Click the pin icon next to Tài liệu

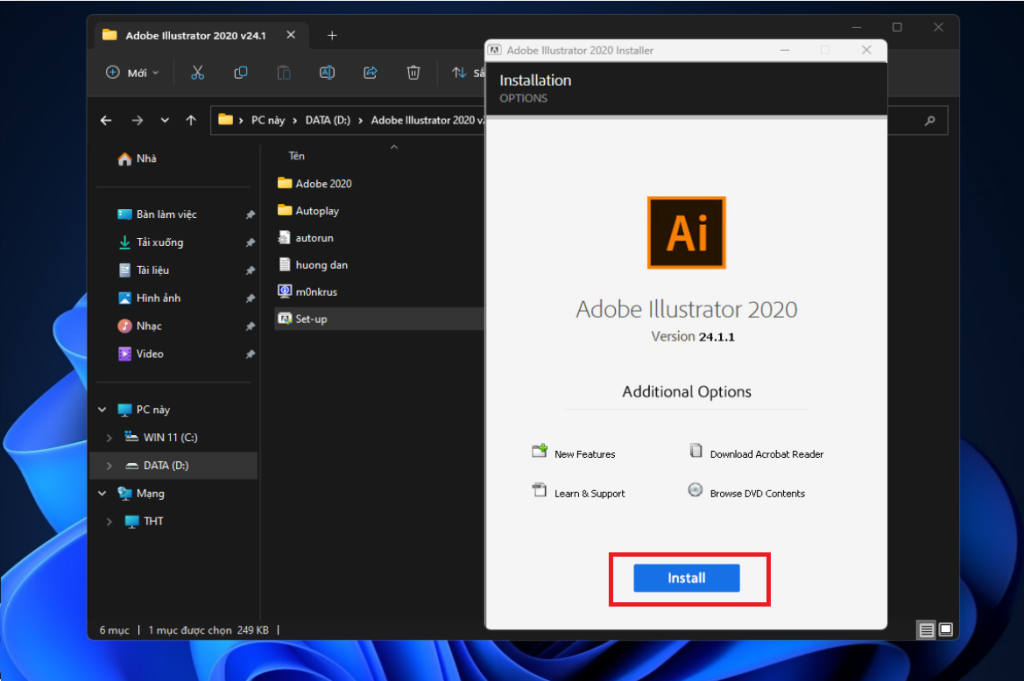point(249,270)
